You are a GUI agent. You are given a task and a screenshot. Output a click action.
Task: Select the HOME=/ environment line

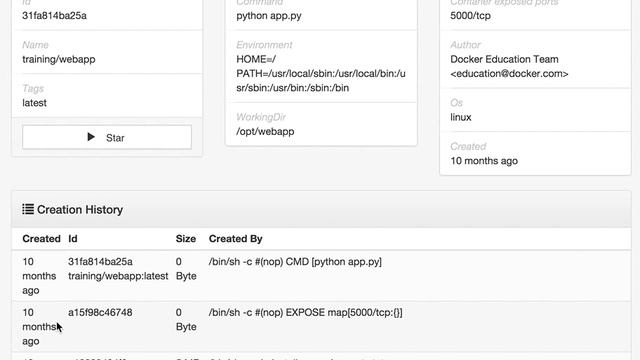coord(256,59)
